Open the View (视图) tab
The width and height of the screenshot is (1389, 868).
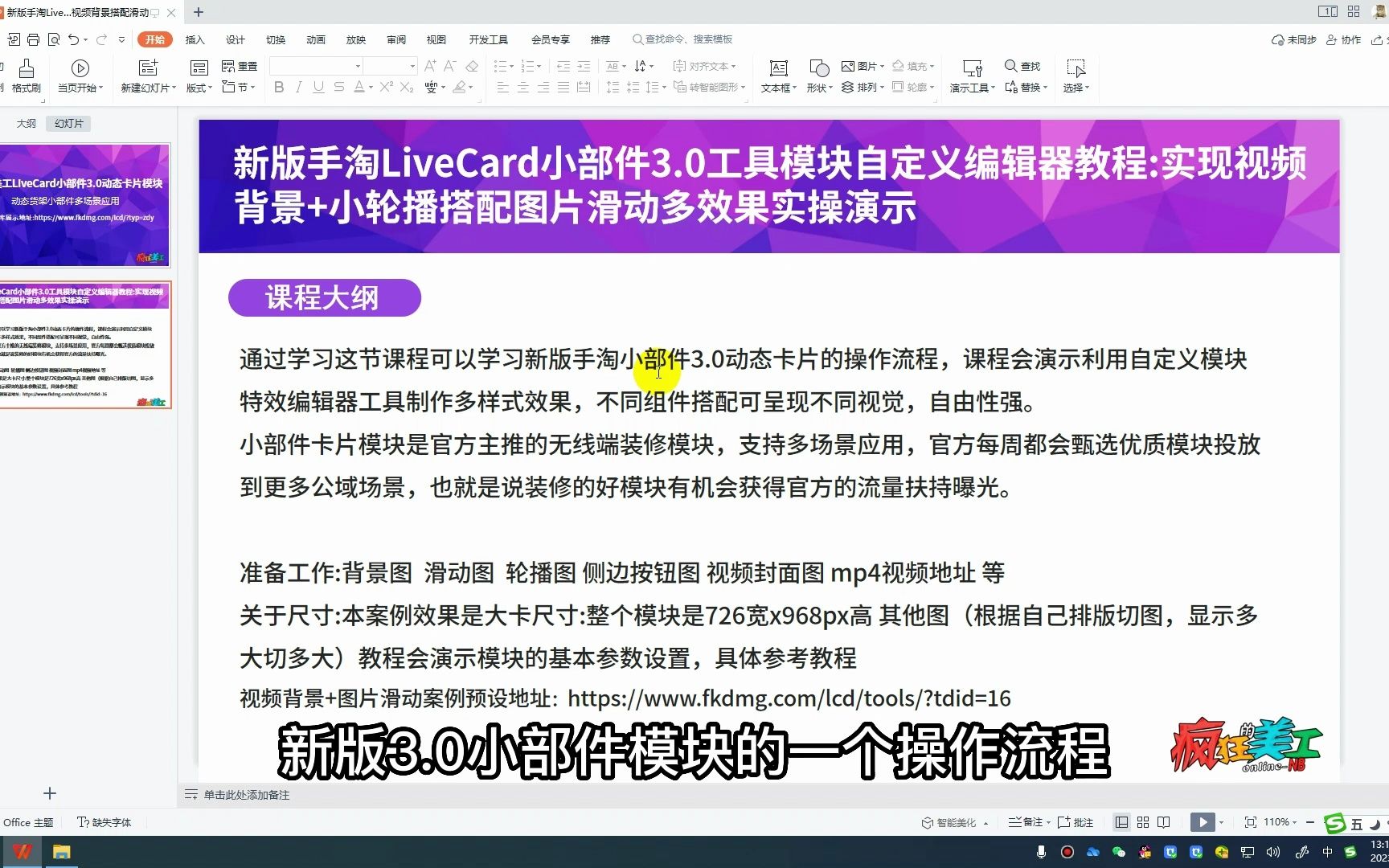click(x=436, y=39)
